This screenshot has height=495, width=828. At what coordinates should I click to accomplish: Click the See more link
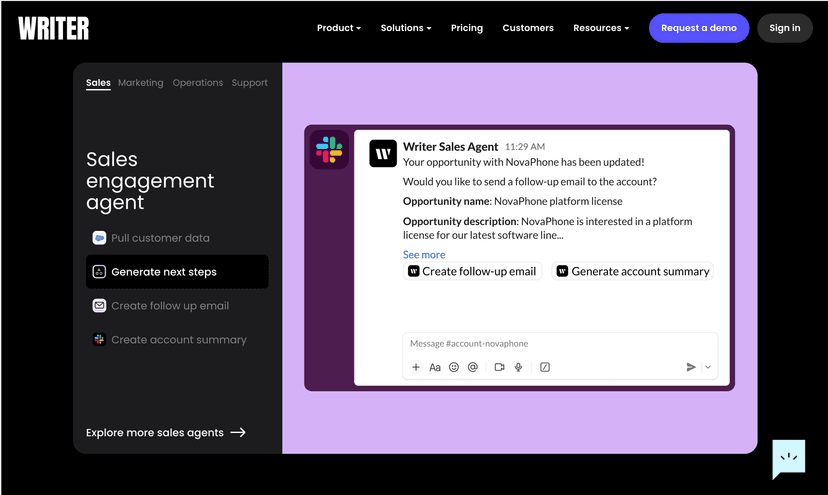pos(424,255)
